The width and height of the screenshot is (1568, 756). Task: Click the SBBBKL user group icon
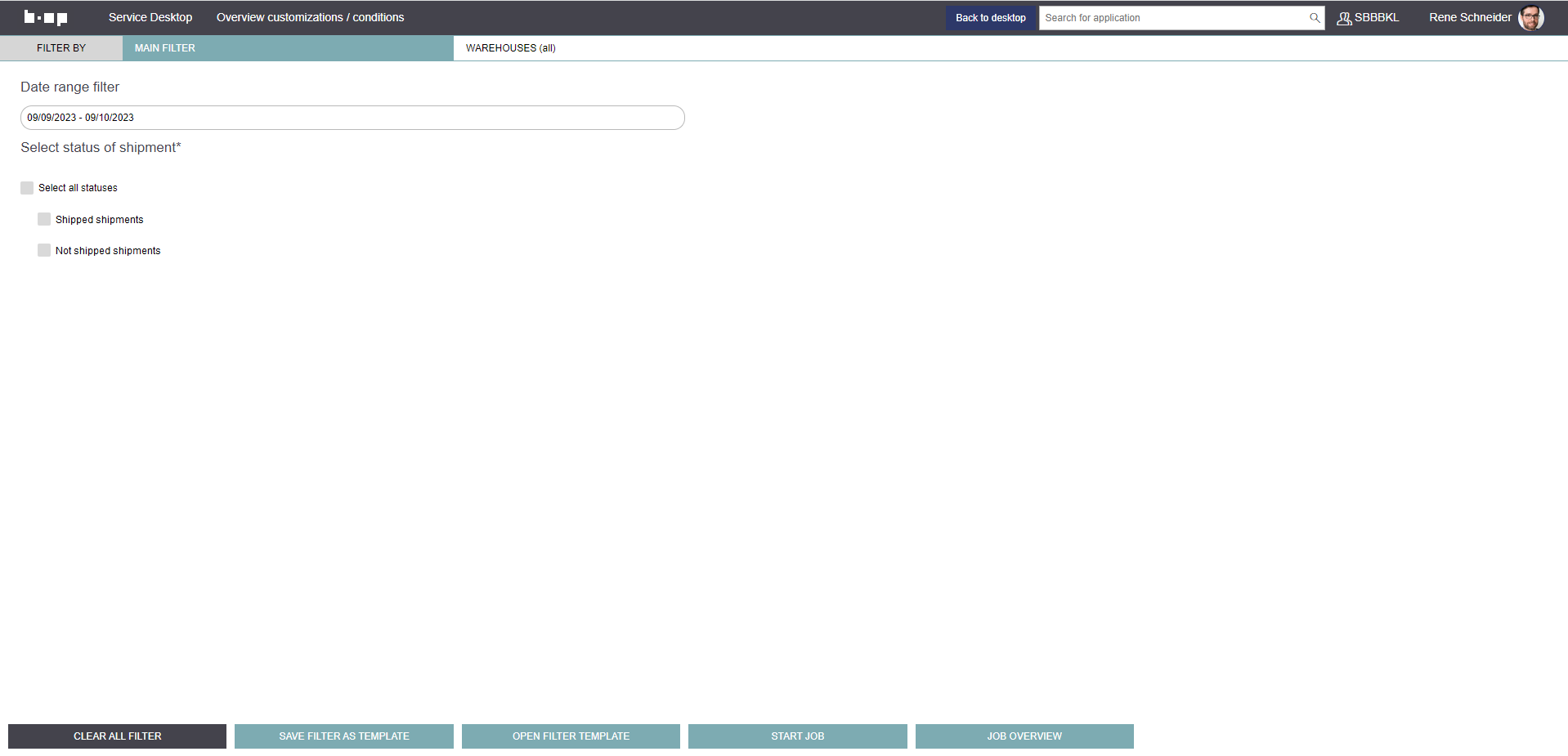pos(1343,18)
